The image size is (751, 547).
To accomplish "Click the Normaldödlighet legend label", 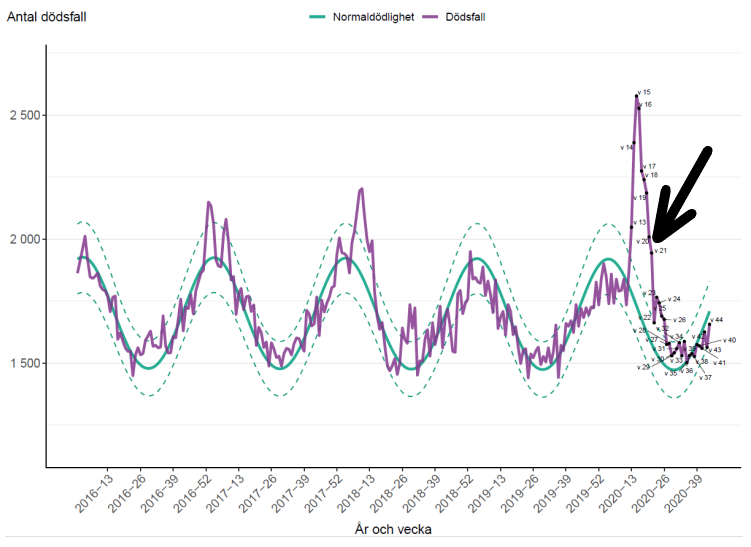I will tap(374, 17).
